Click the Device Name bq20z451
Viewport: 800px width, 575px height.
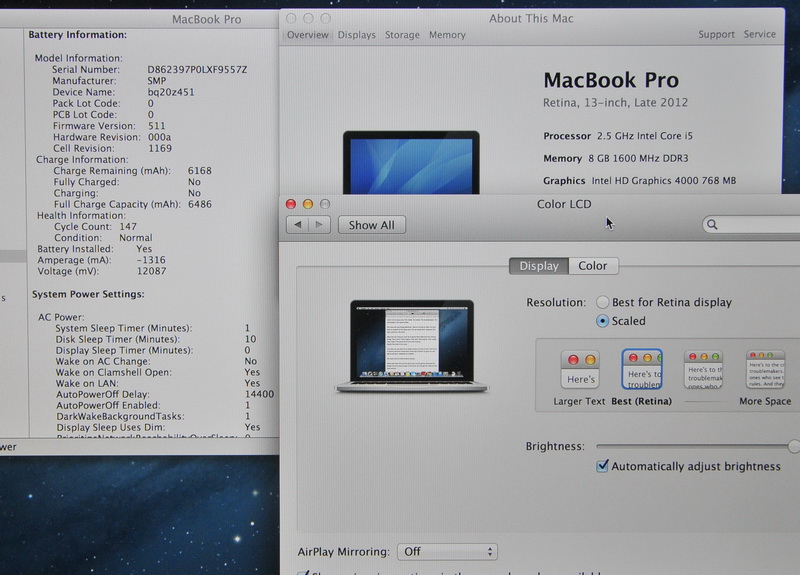[171, 92]
